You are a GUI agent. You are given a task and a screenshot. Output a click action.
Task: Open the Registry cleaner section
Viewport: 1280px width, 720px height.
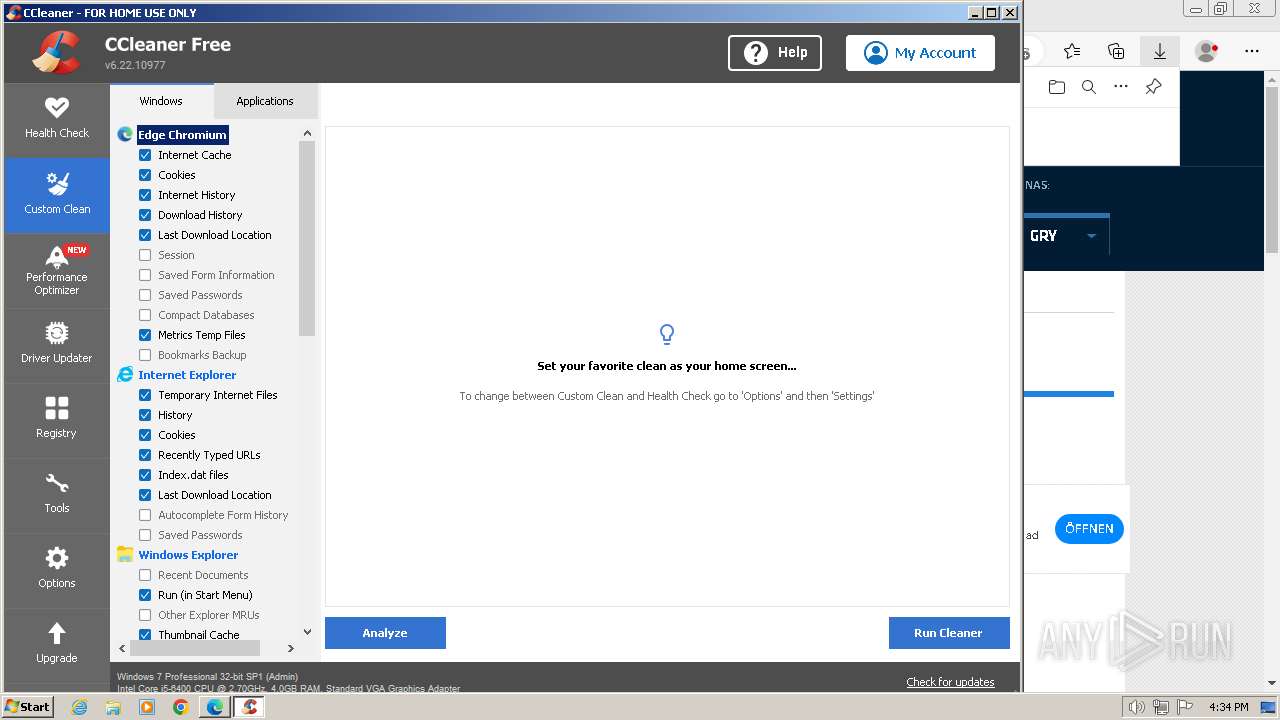pyautogui.click(x=57, y=420)
